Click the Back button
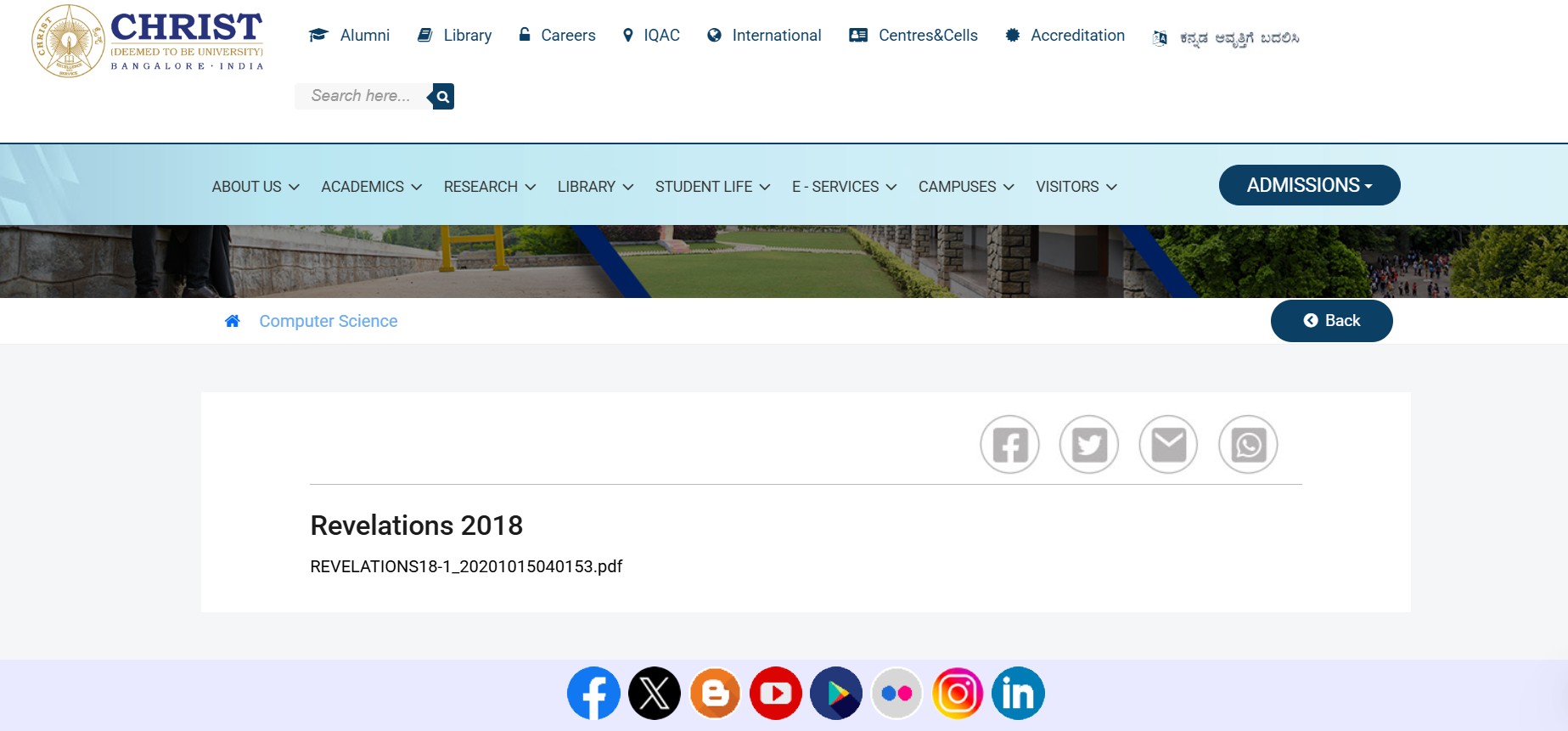The height and width of the screenshot is (731, 1568). tap(1331, 321)
